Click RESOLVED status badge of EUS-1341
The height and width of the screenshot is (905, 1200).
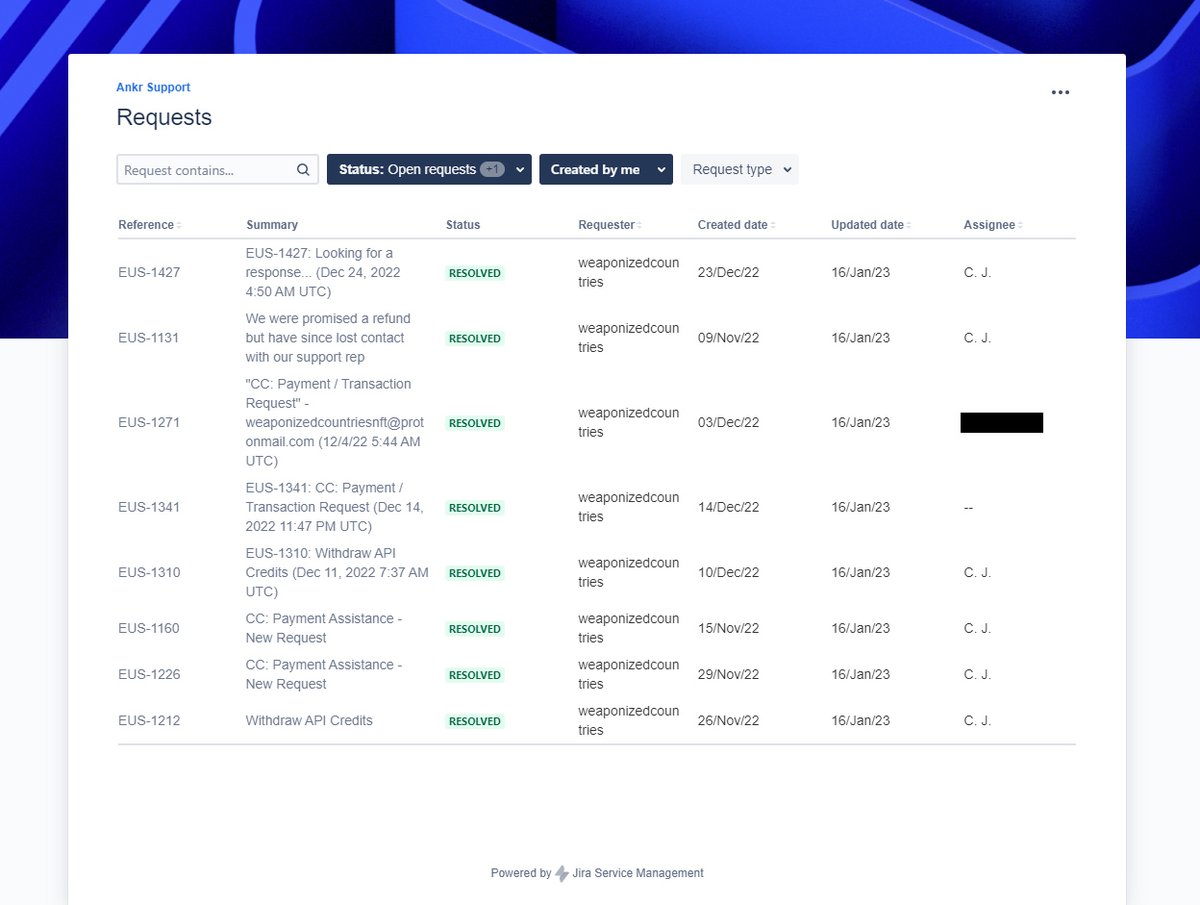pyautogui.click(x=475, y=508)
